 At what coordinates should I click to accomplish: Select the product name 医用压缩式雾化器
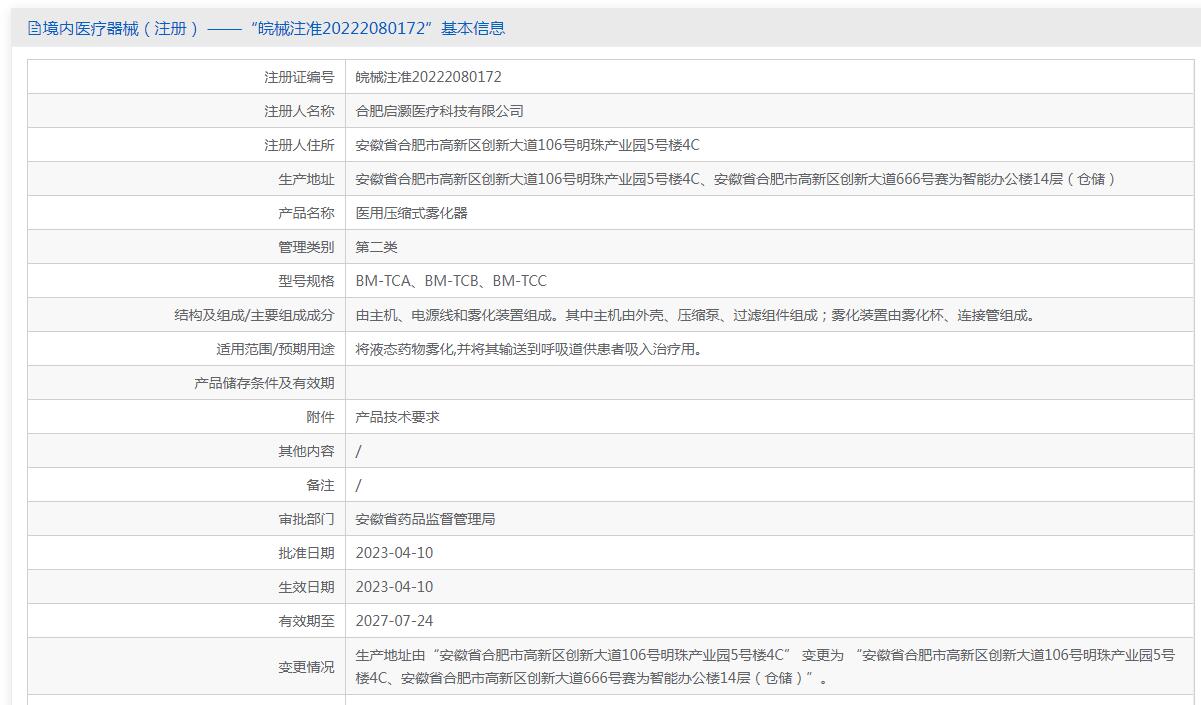412,213
